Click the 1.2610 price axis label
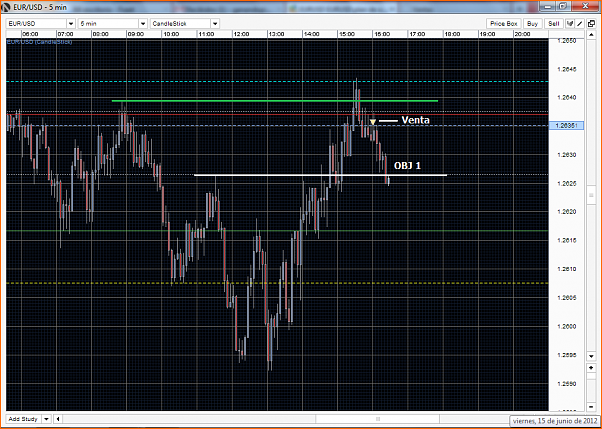Viewport: 602px width, 429px height. coord(566,269)
